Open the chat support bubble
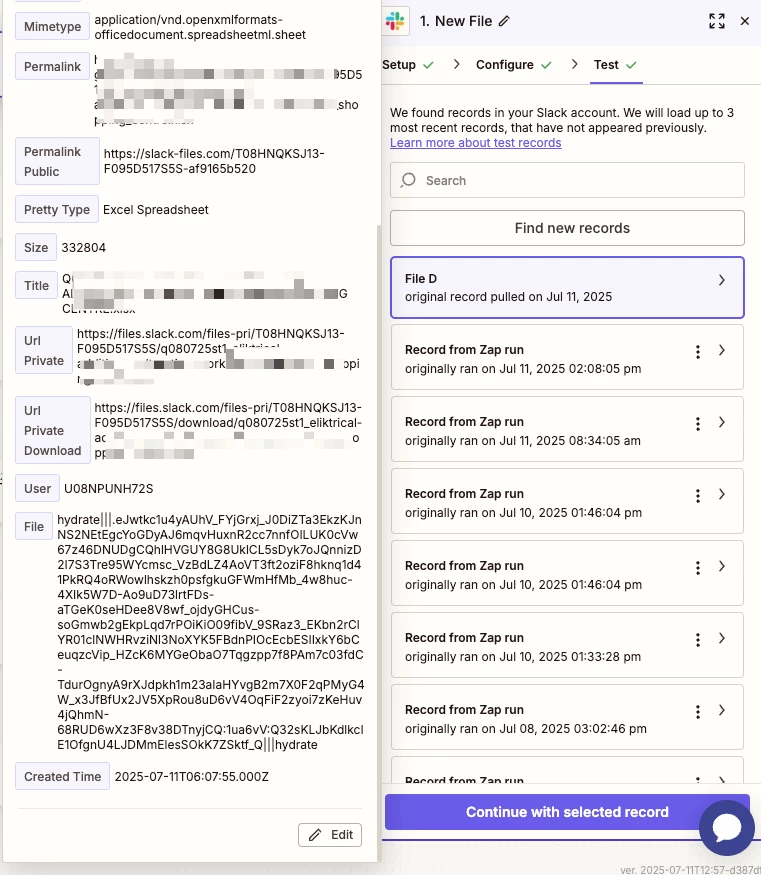 click(726, 828)
